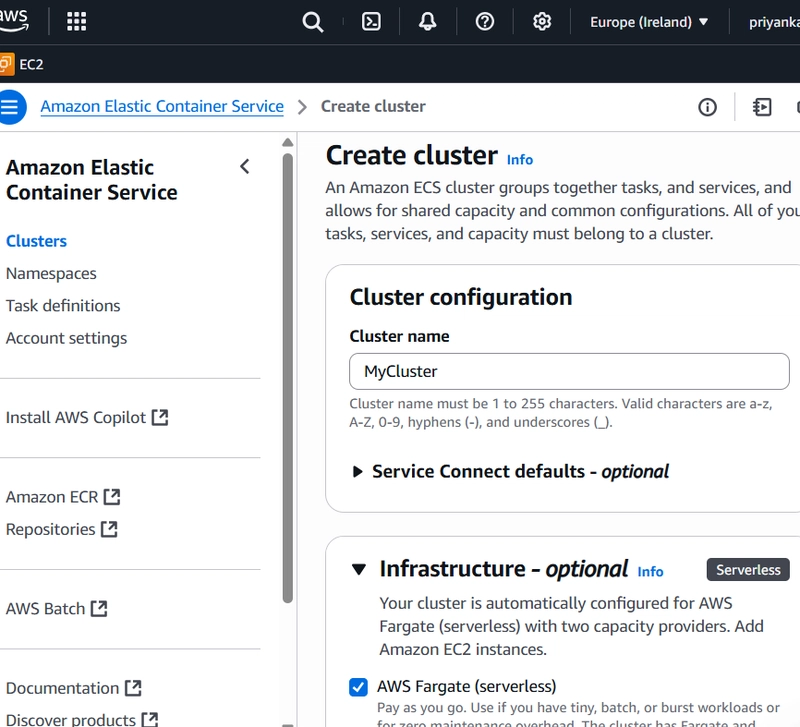The height and width of the screenshot is (727, 800).
Task: Click the Create cluster breadcrumb text
Action: pos(373,106)
